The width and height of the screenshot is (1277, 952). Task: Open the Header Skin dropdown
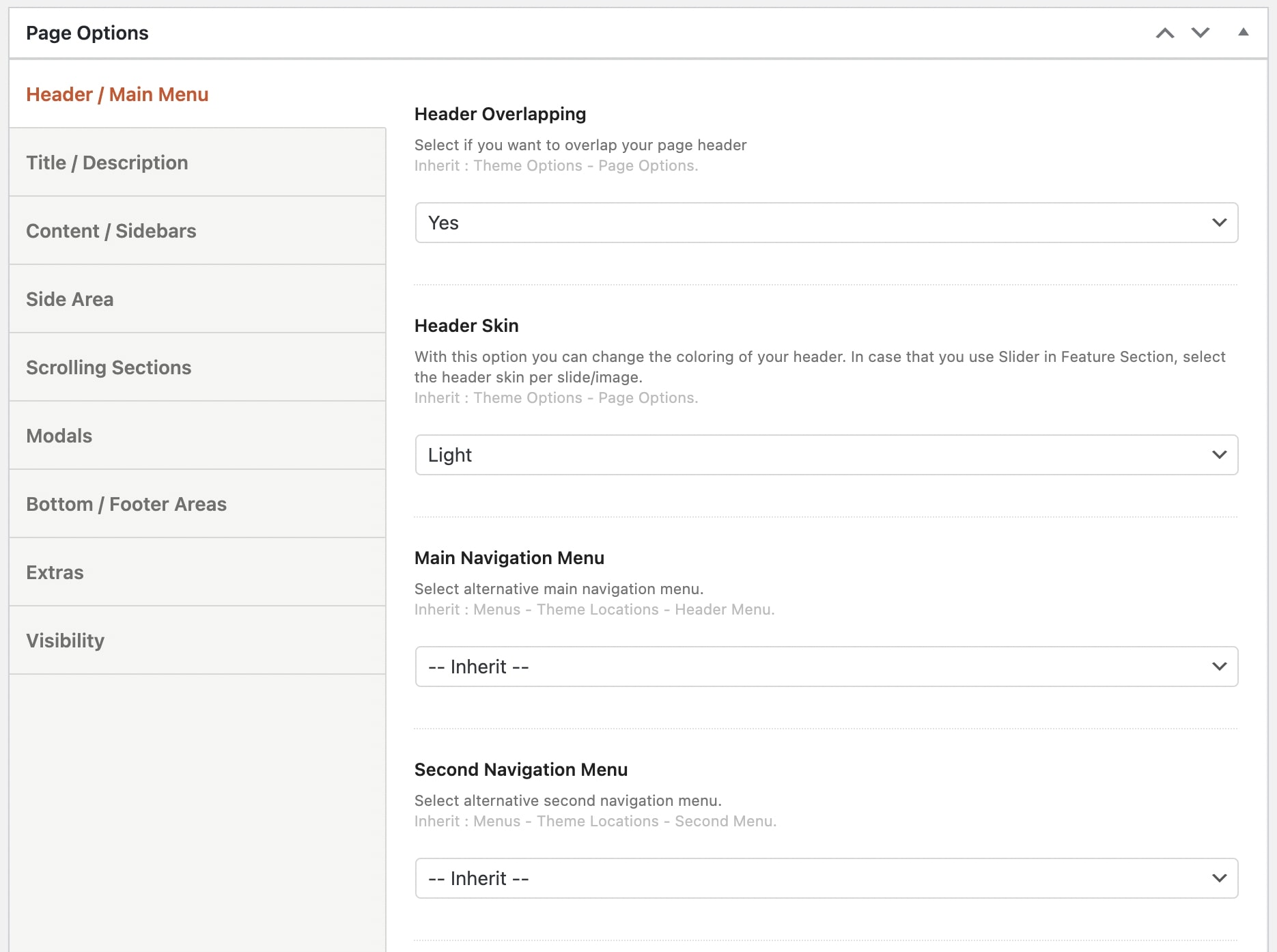(826, 455)
